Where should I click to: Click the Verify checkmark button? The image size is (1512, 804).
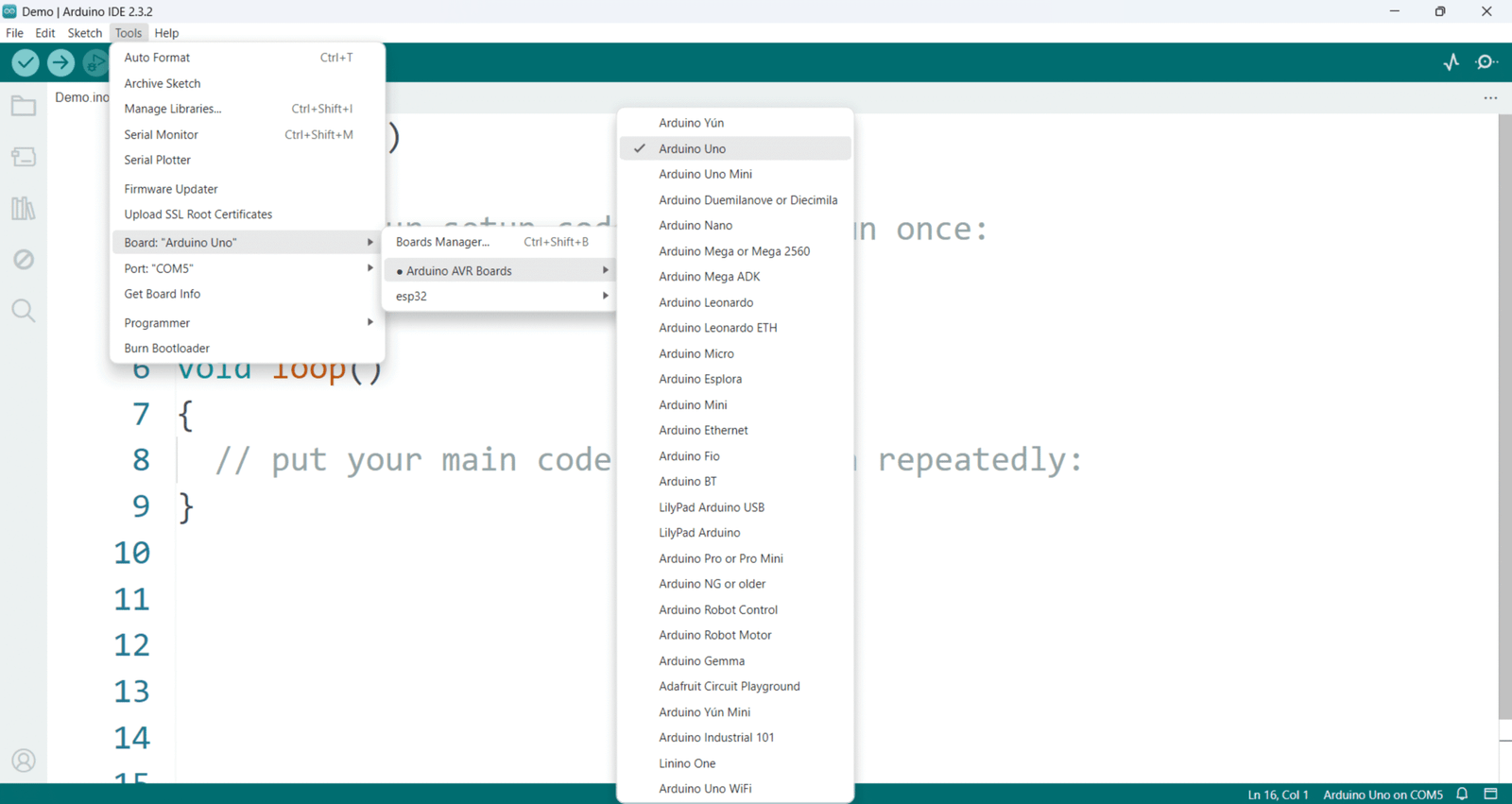26,62
